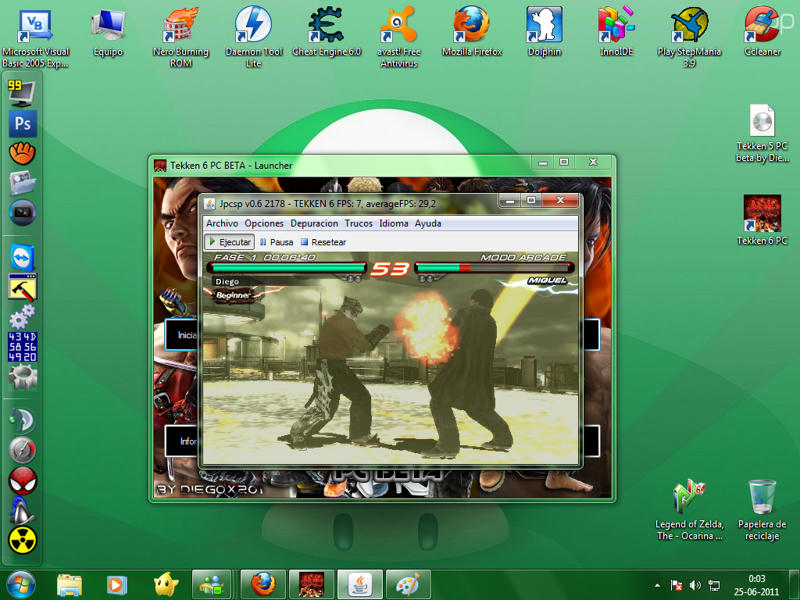Open the Windows Start orb
Viewport: 800px width, 600px height.
click(x=20, y=585)
